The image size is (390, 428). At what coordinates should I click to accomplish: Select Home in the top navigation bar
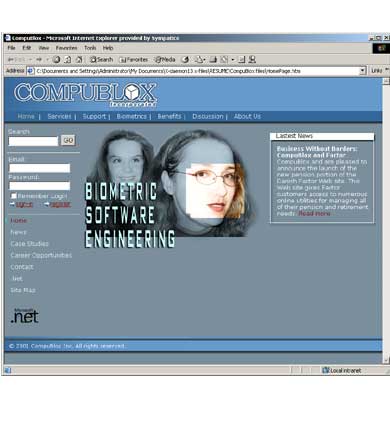click(x=26, y=116)
